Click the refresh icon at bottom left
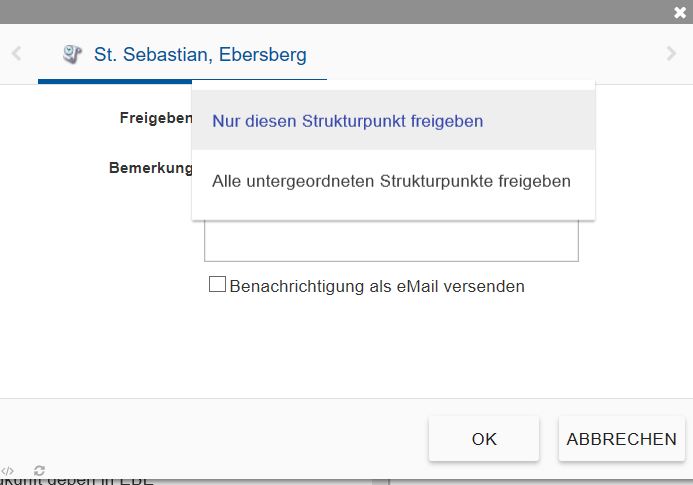693x485 pixels. (x=39, y=470)
